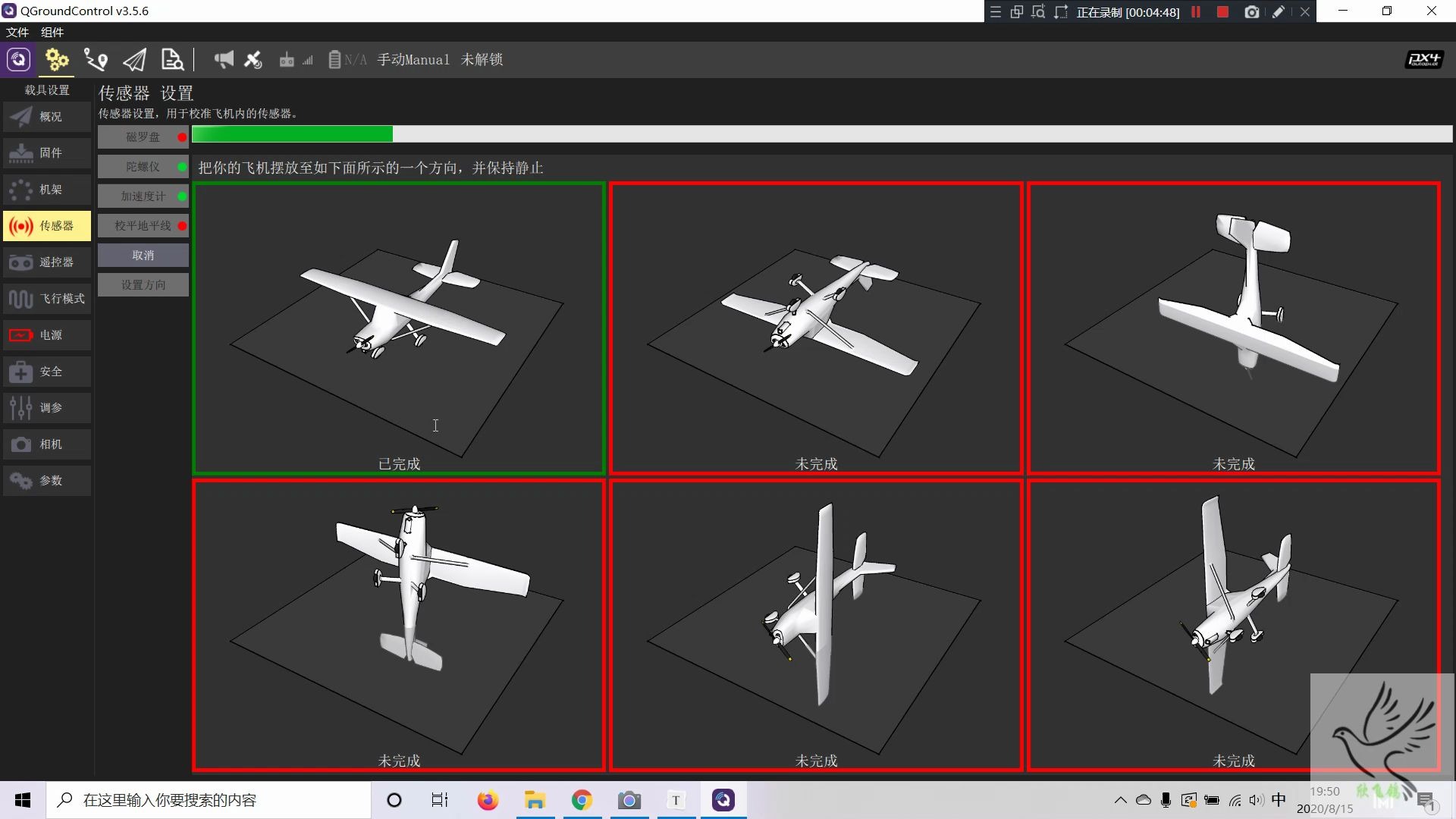Click the completed aircraft orientation thumbnail

point(397,327)
